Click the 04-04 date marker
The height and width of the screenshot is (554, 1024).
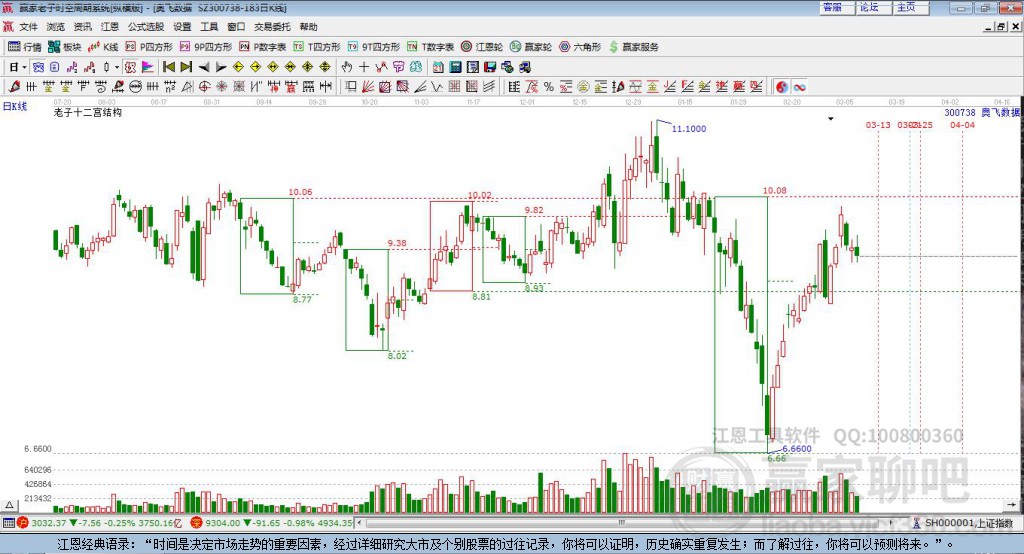(962, 125)
